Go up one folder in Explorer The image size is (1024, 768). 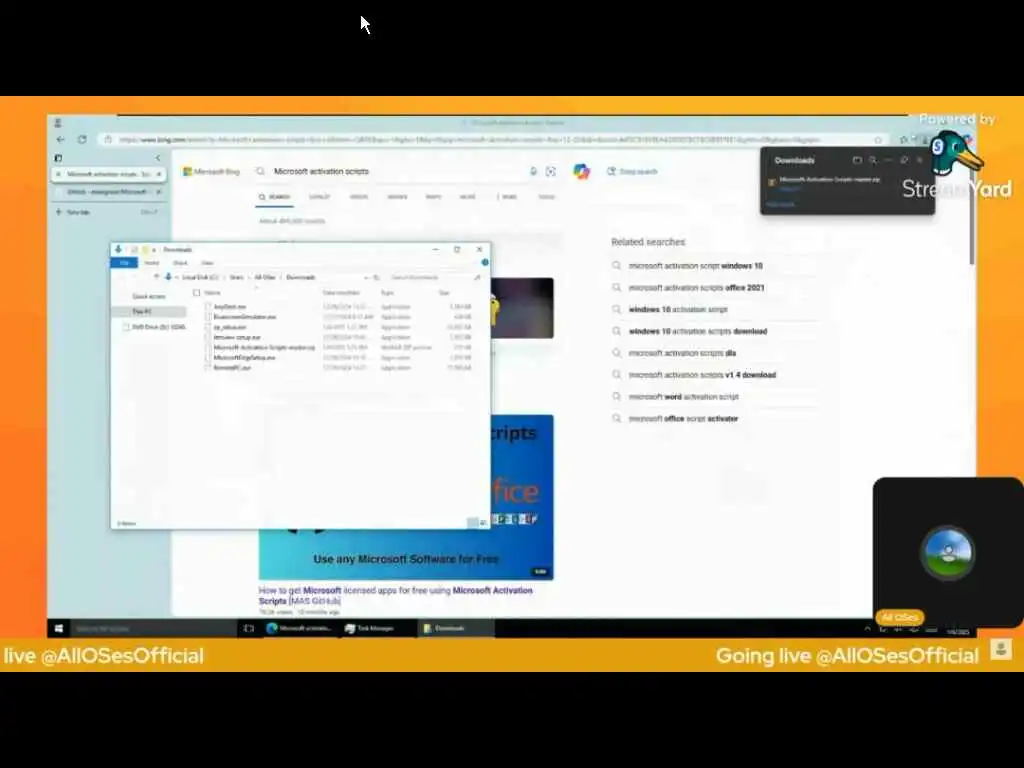point(156,277)
